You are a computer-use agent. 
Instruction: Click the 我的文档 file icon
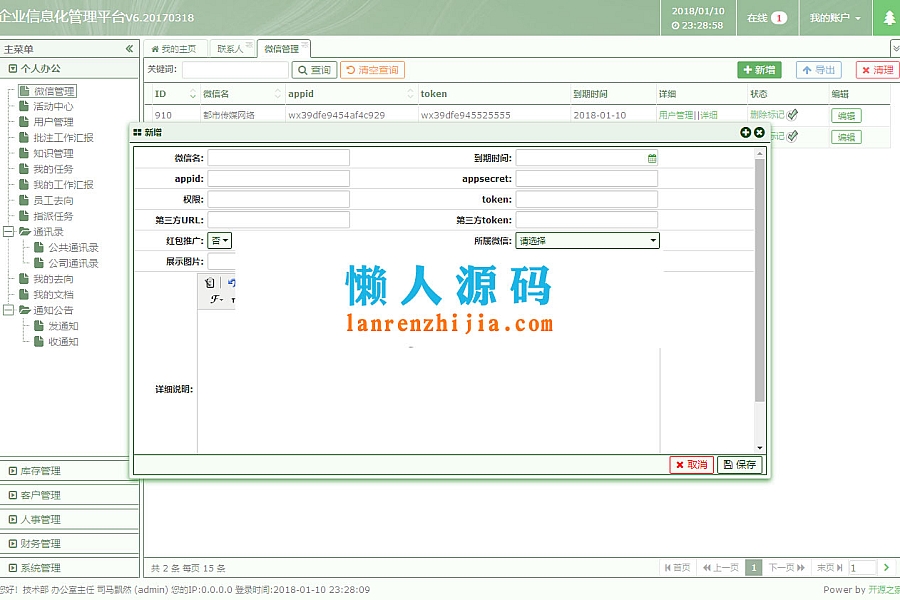(24, 295)
